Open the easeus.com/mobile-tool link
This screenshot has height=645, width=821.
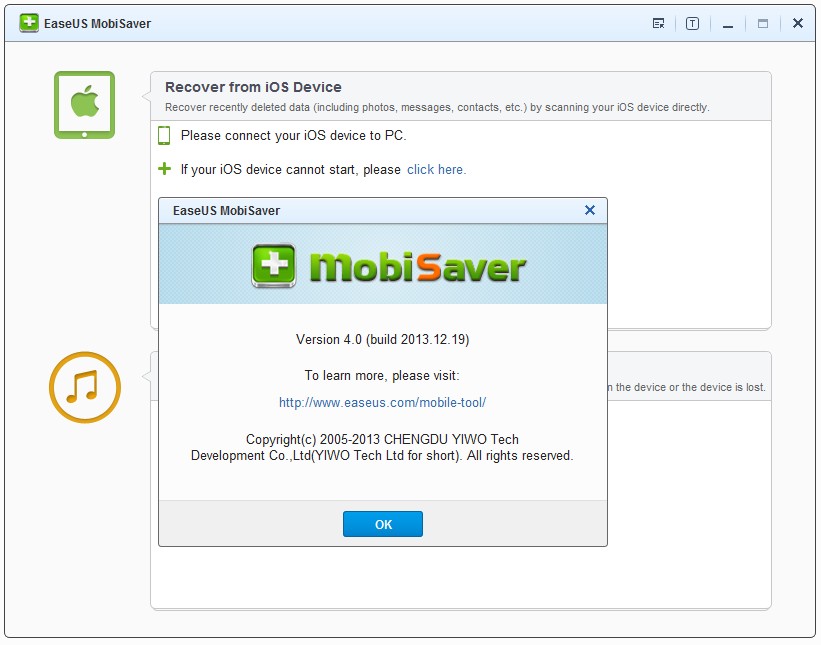(x=382, y=403)
